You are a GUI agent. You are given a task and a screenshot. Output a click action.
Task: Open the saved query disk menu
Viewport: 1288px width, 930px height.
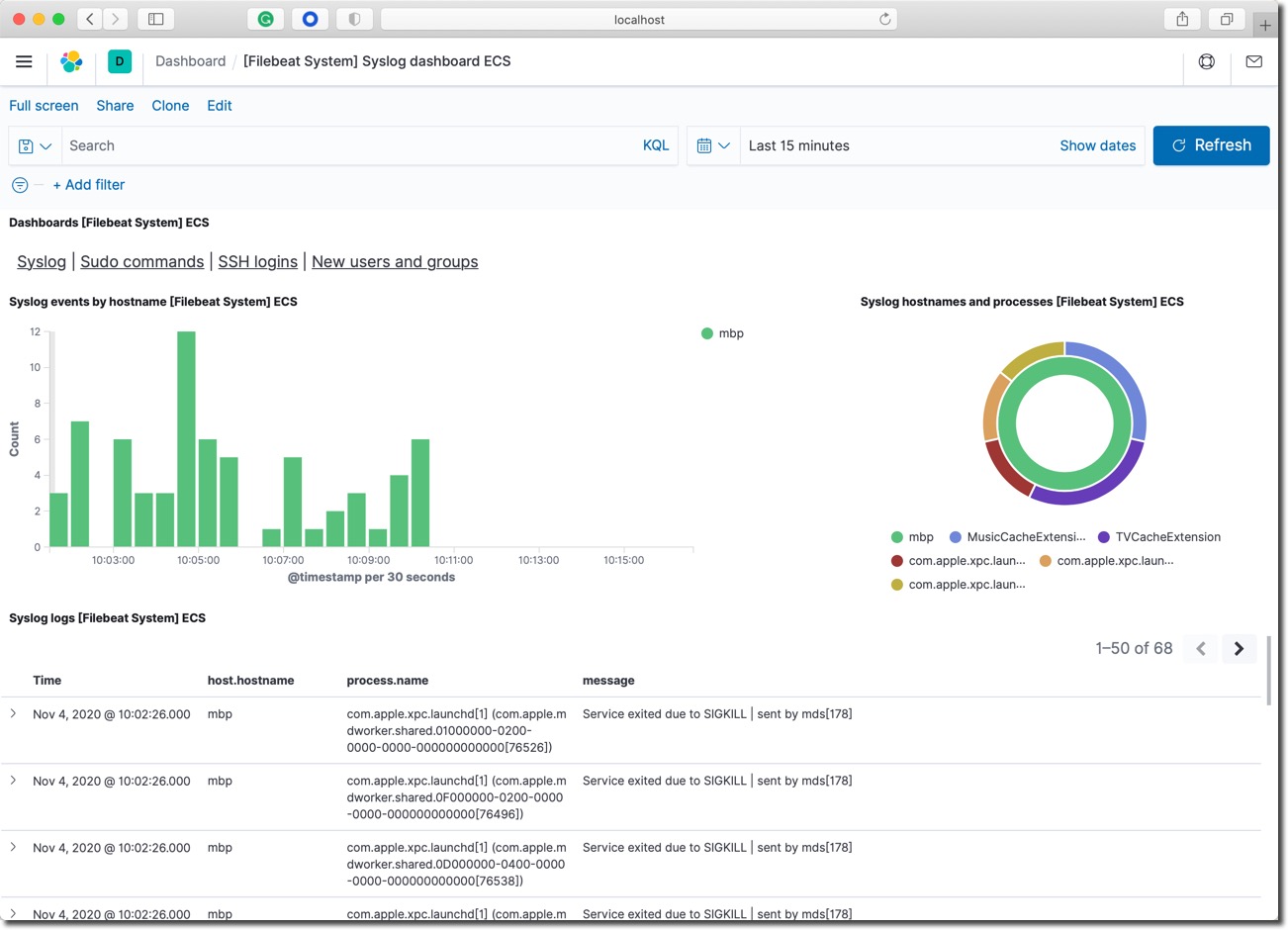(x=35, y=145)
